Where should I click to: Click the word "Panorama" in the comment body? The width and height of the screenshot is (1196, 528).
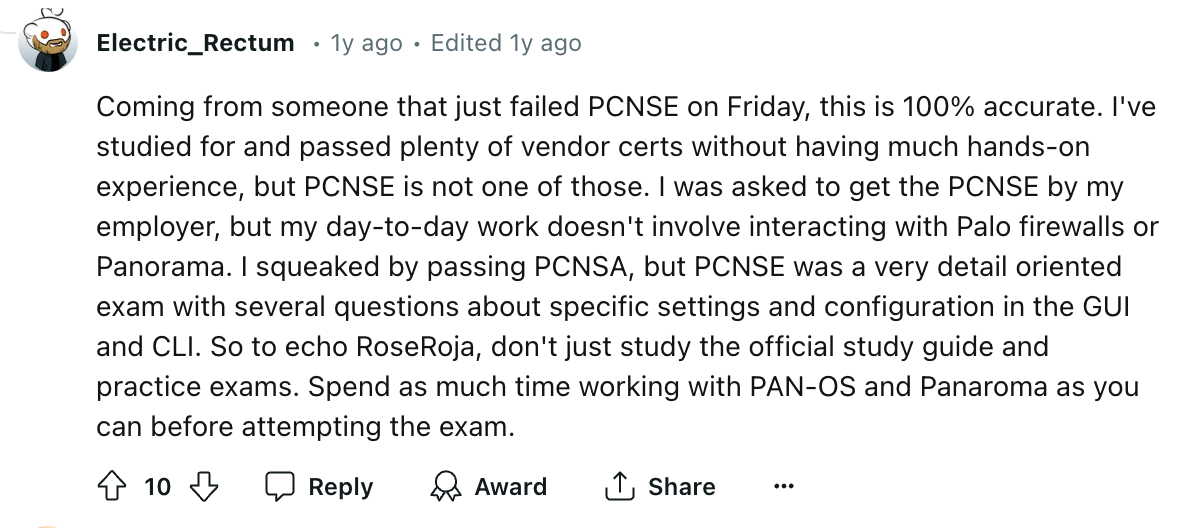pyautogui.click(x=162, y=266)
